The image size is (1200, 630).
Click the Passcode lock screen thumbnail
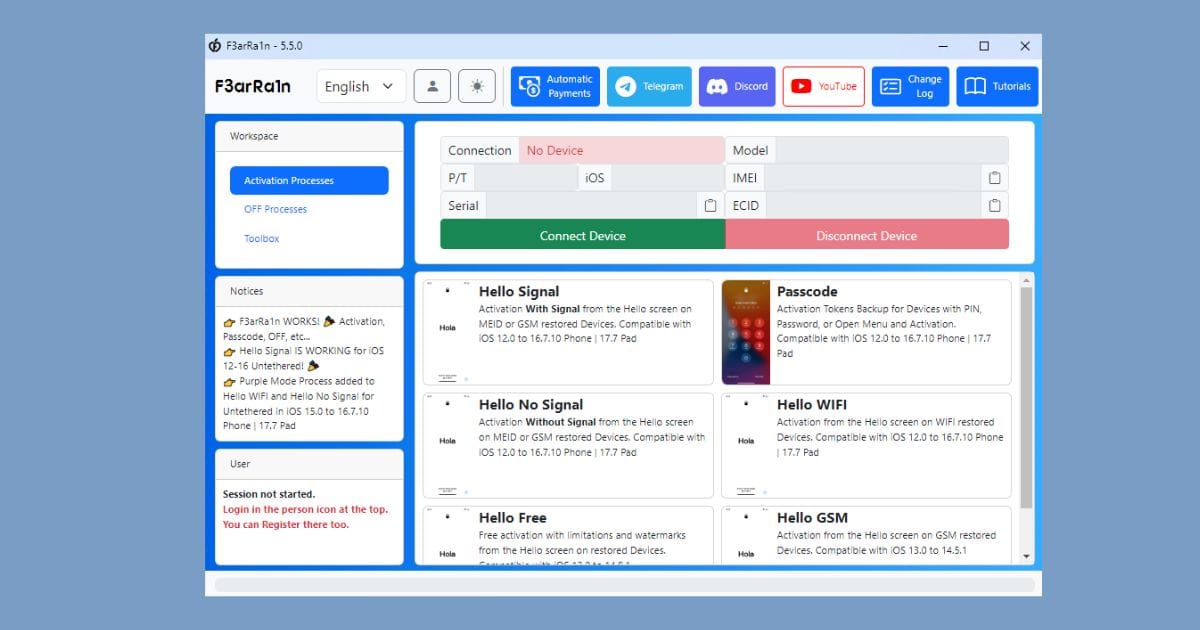(x=746, y=332)
